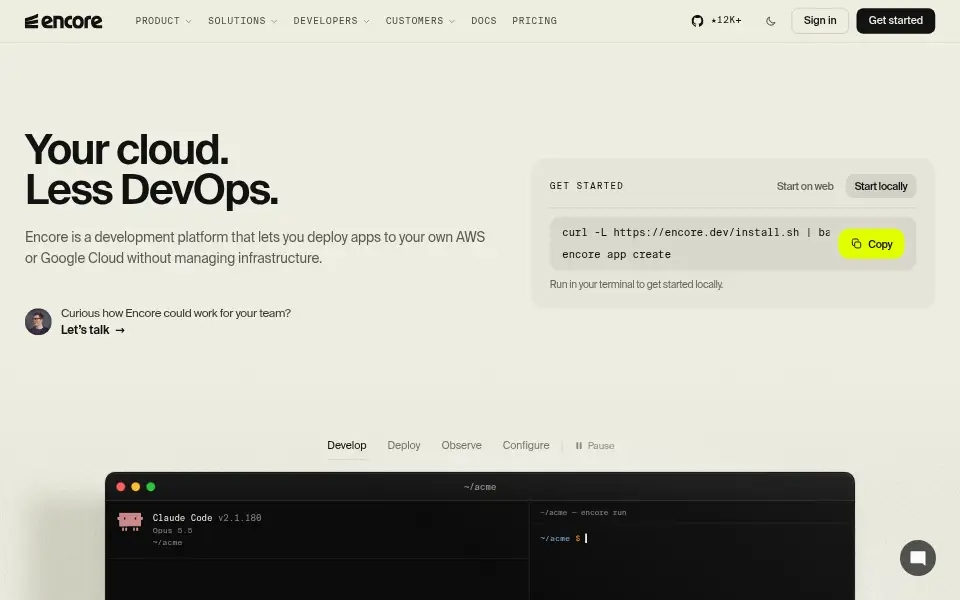Toggle dark mode moon icon
The image size is (960, 600).
pos(771,21)
